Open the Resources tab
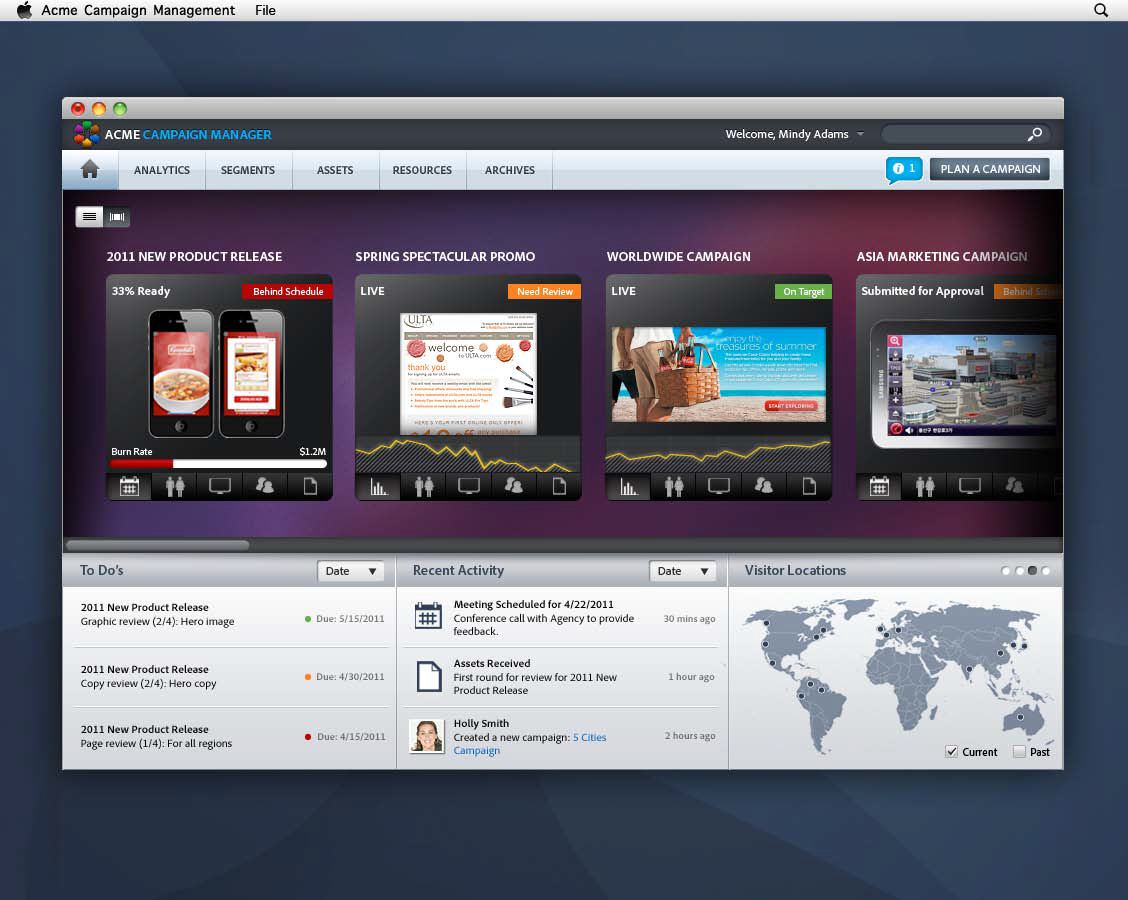Image resolution: width=1128 pixels, height=900 pixels. [422, 170]
